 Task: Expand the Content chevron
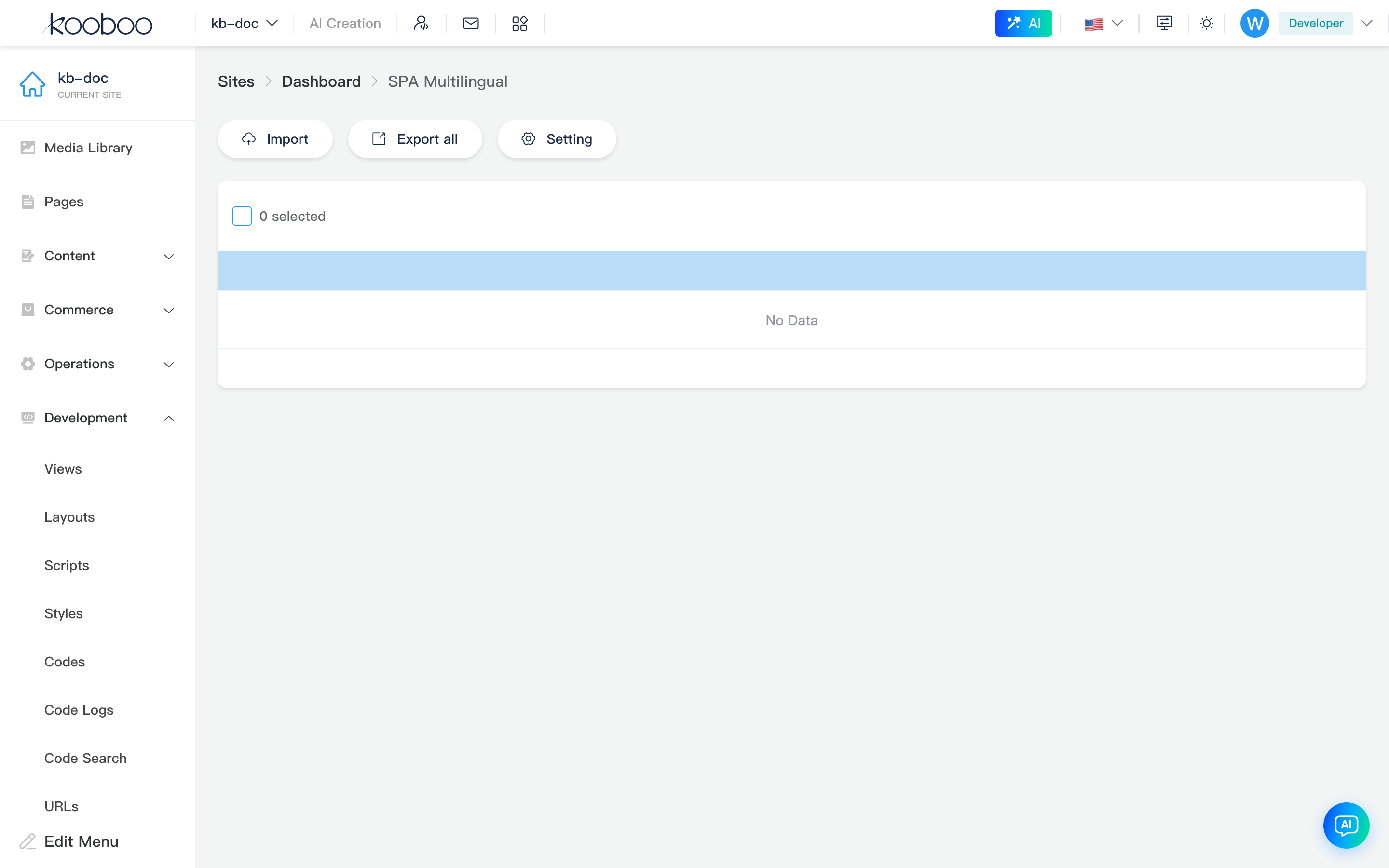click(x=169, y=257)
